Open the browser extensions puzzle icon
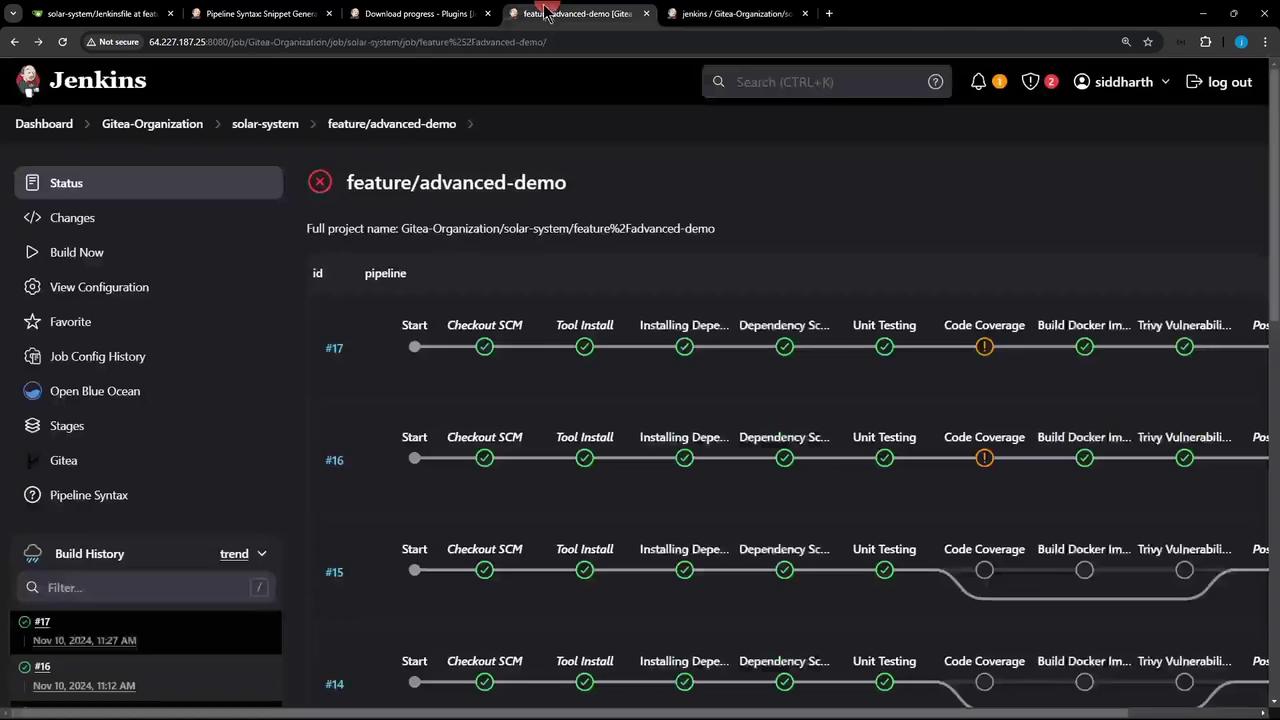This screenshot has height=720, width=1280. 1205,42
